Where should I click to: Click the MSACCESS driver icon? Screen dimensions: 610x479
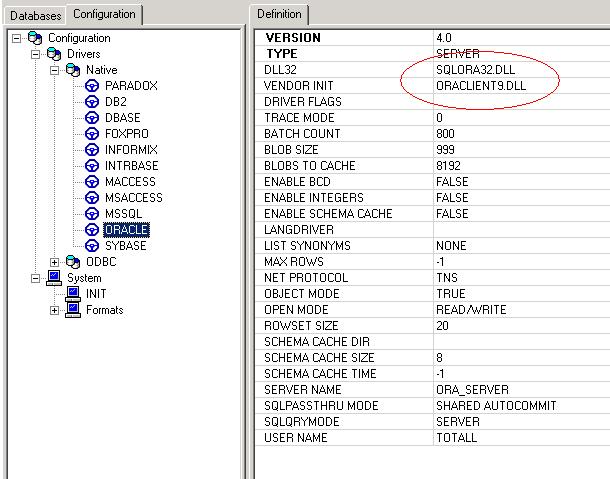click(x=92, y=198)
